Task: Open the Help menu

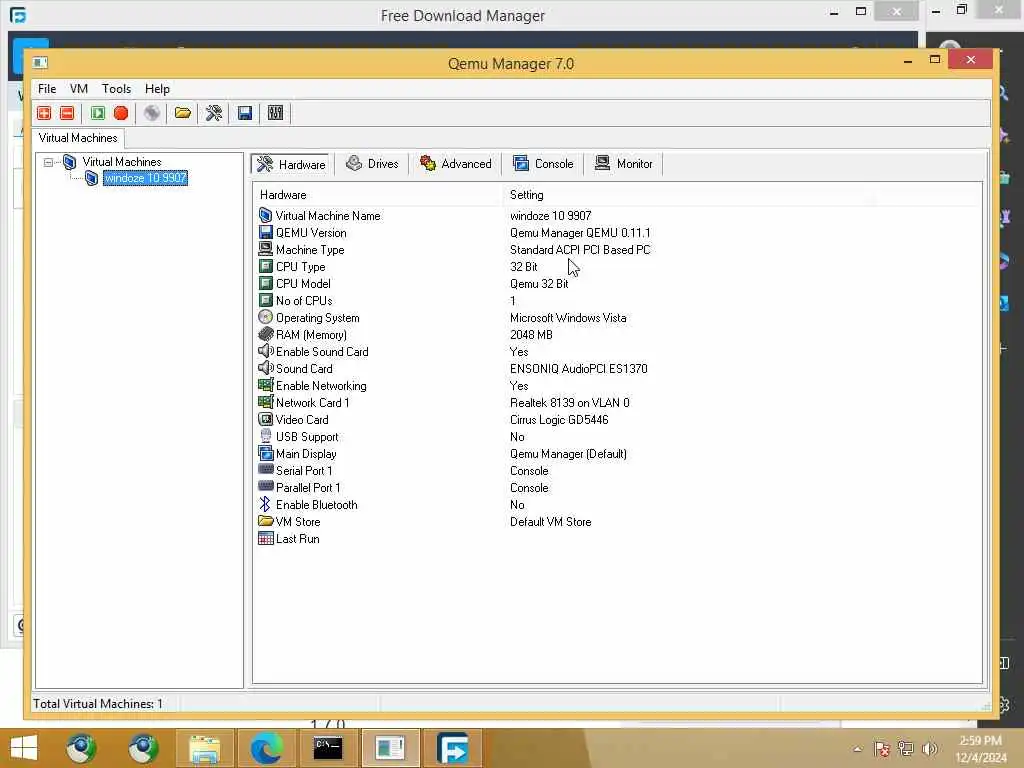Action: coord(157,89)
